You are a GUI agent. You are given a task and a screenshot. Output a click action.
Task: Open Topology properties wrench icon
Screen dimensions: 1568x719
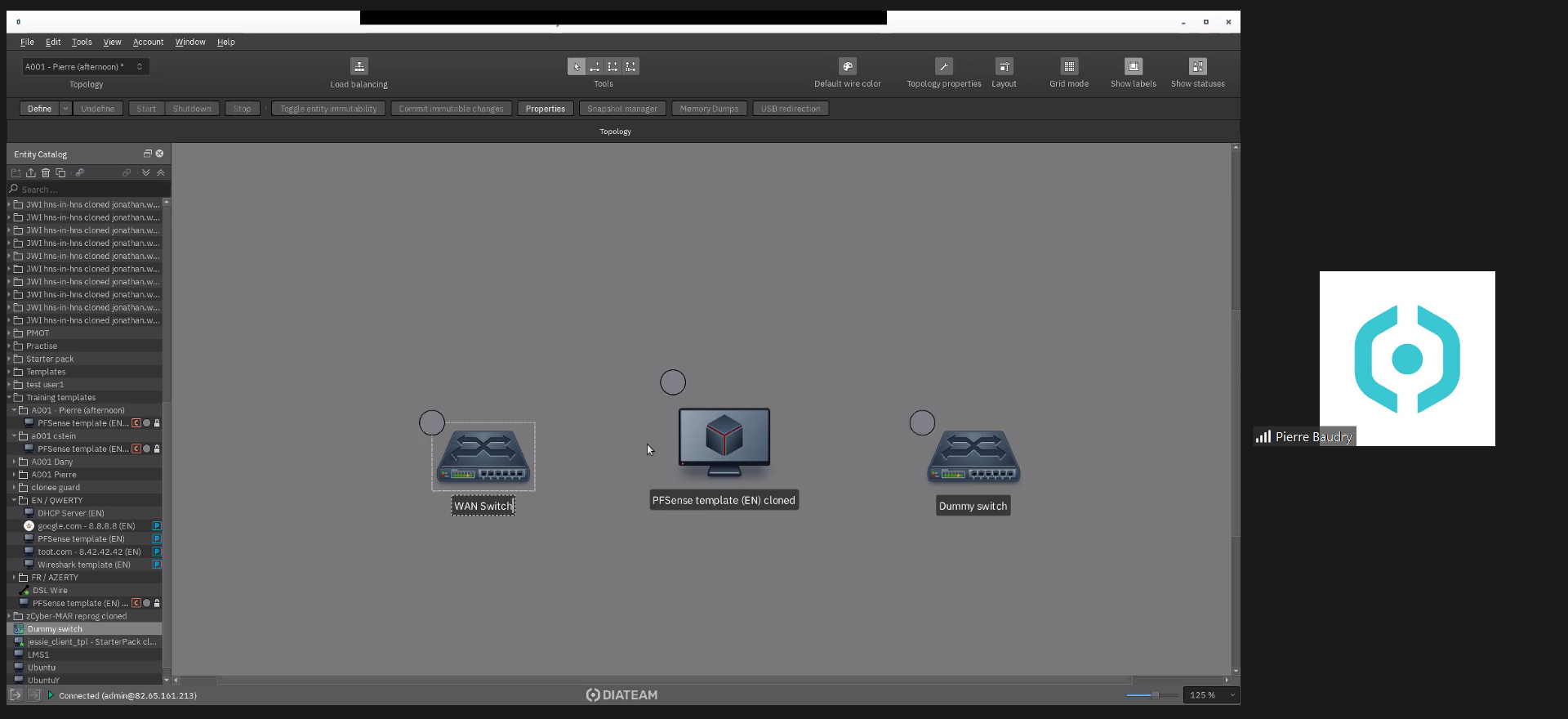(x=943, y=67)
